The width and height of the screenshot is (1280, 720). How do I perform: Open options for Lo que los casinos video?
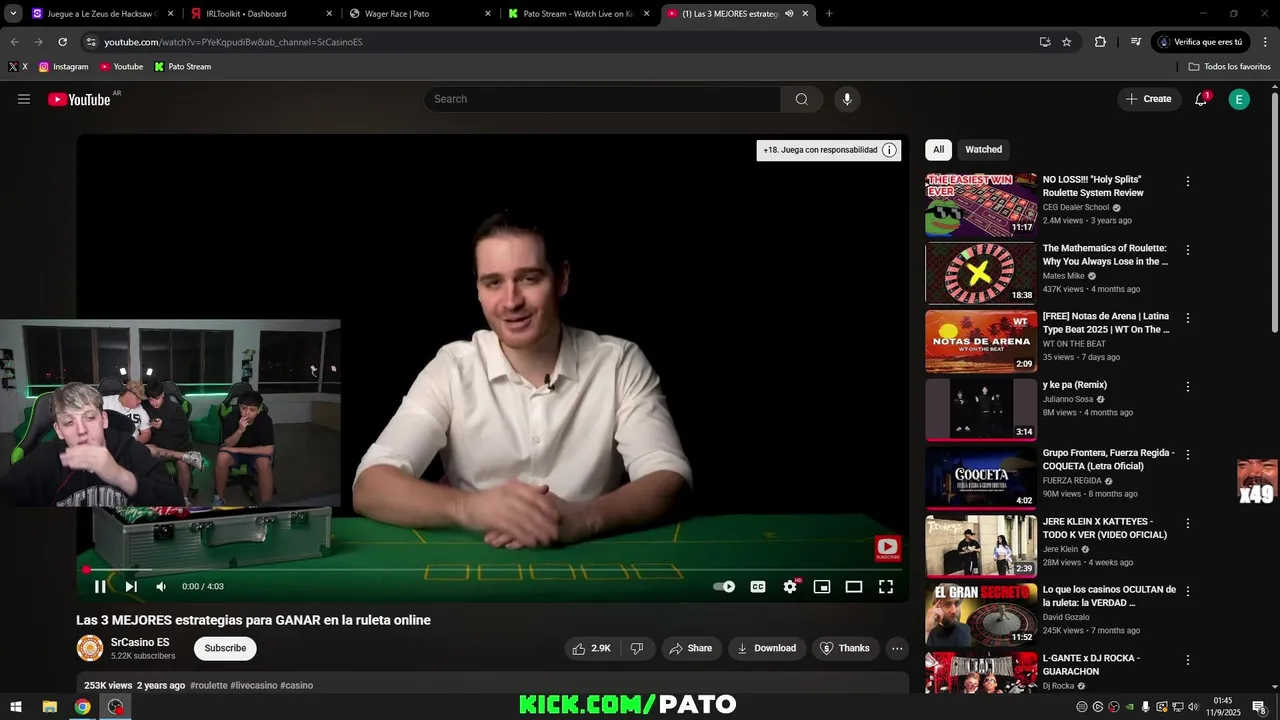point(1188,592)
